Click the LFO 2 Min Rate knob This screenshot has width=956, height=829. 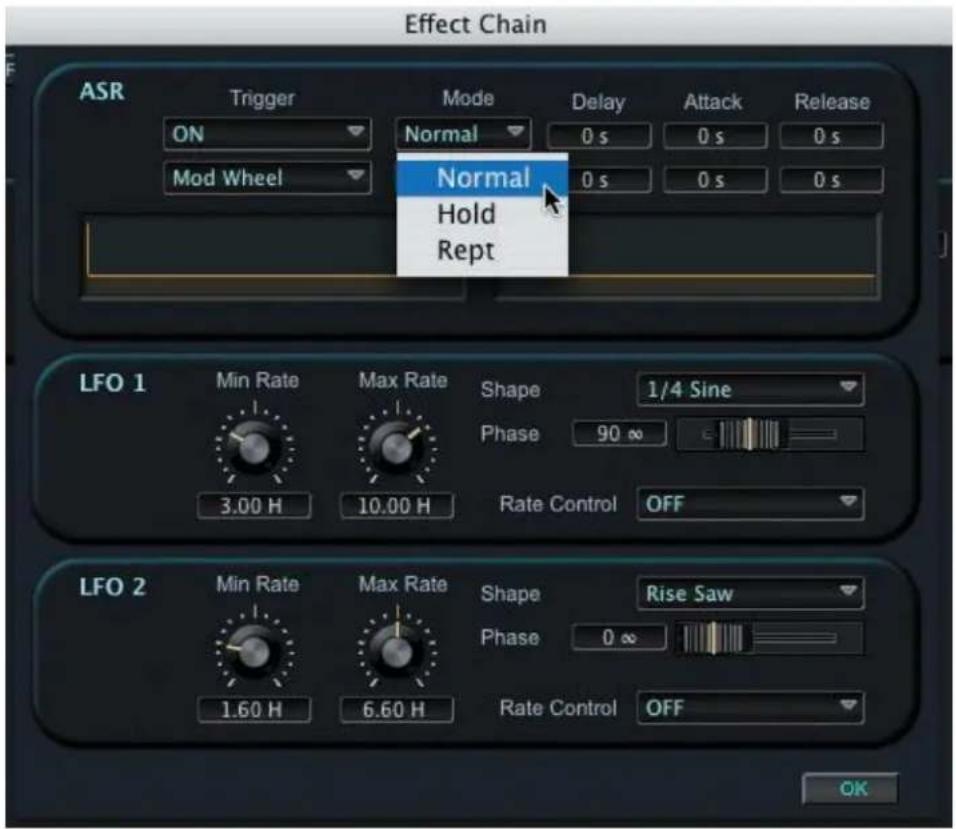click(254, 650)
